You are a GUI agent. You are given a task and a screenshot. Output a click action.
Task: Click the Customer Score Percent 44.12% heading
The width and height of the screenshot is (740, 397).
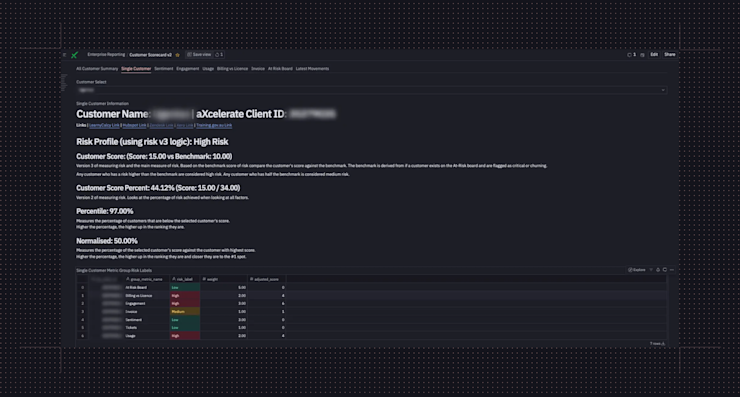pyautogui.click(x=158, y=188)
